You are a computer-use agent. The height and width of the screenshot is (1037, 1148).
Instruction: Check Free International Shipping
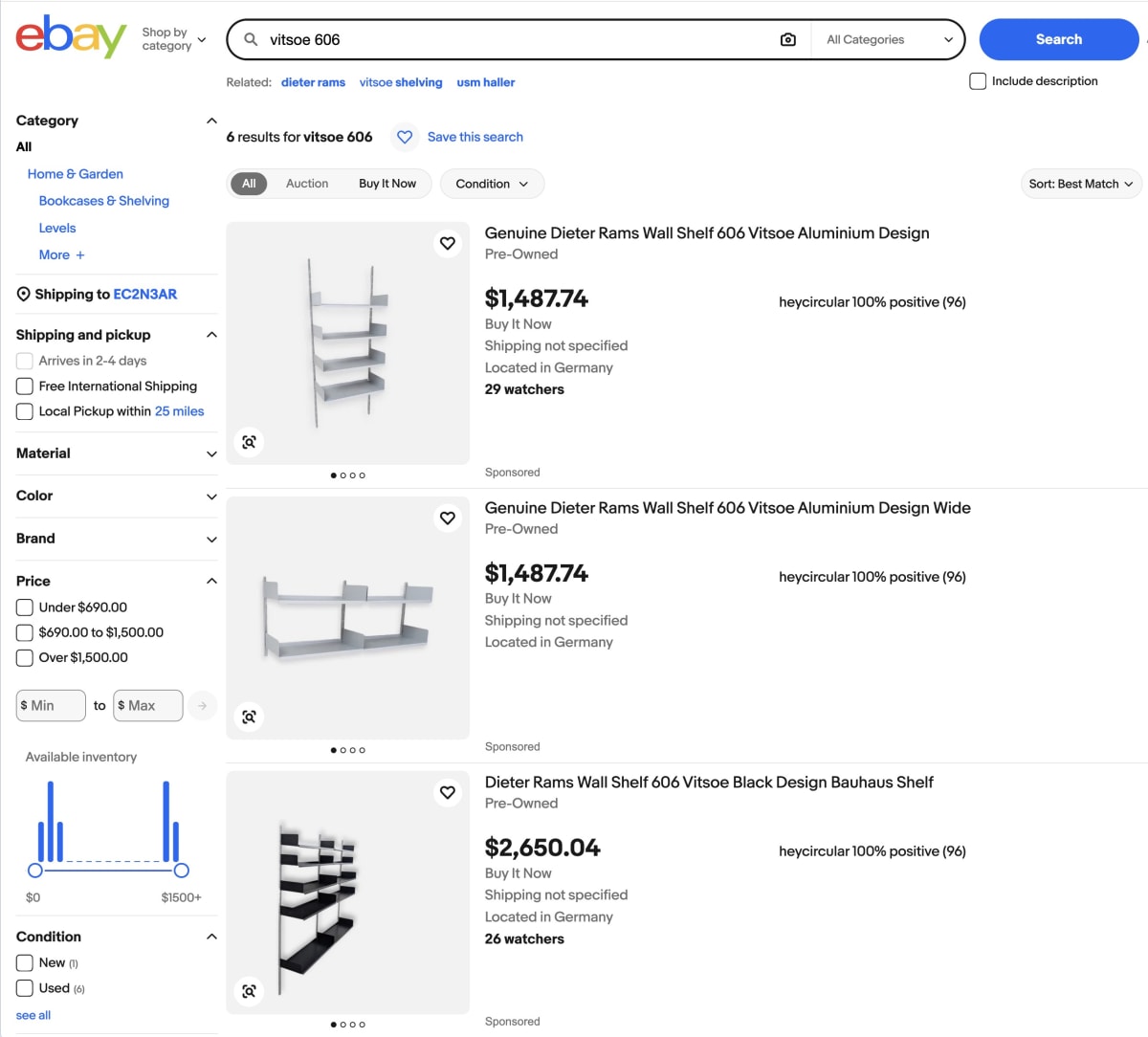tap(25, 386)
